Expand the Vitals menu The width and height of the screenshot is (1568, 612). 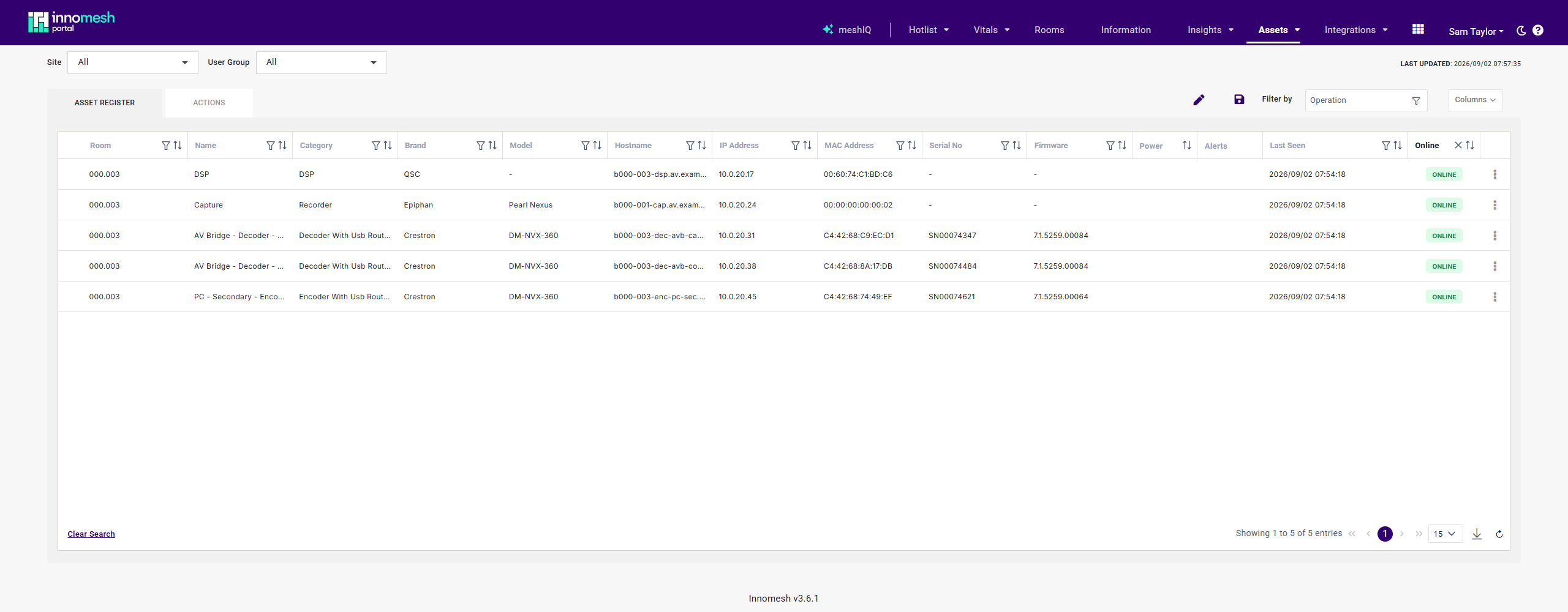[x=992, y=30]
